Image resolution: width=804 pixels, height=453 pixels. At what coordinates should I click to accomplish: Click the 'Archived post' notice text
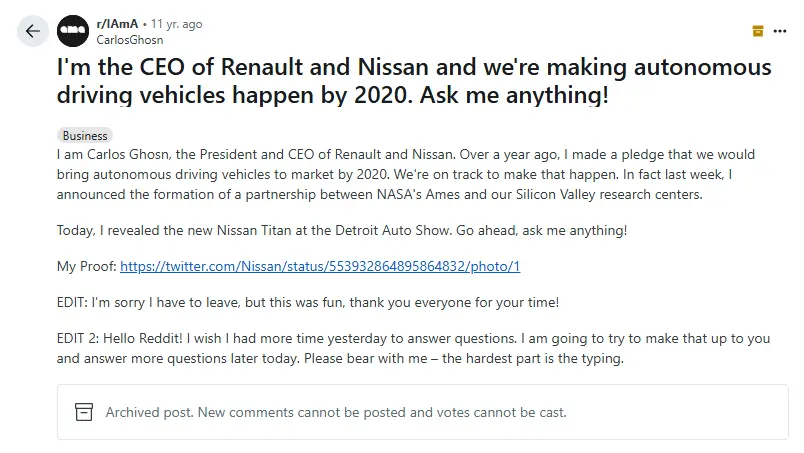click(x=336, y=412)
